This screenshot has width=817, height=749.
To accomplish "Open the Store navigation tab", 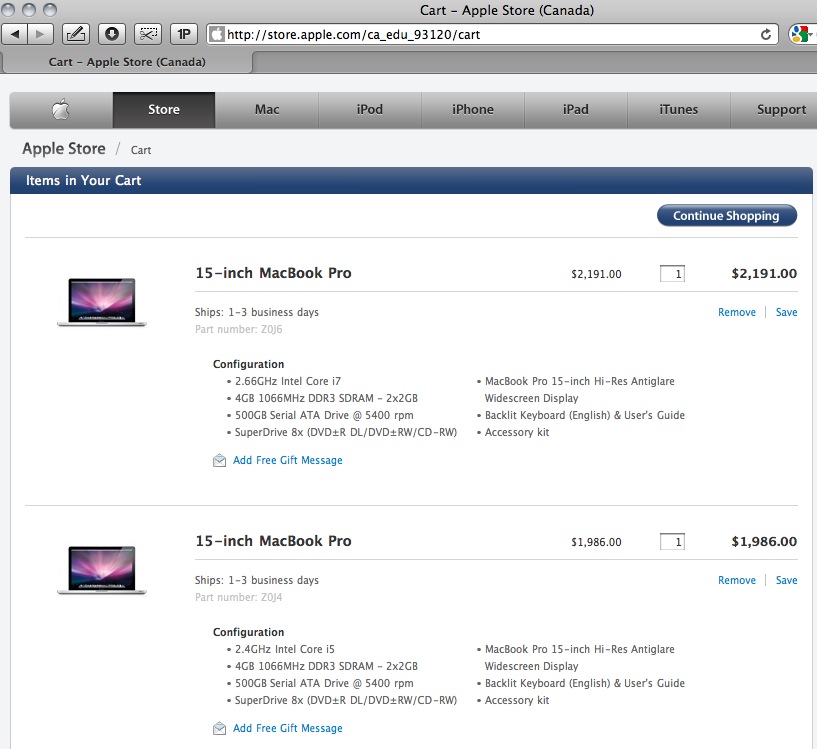I will 164,109.
